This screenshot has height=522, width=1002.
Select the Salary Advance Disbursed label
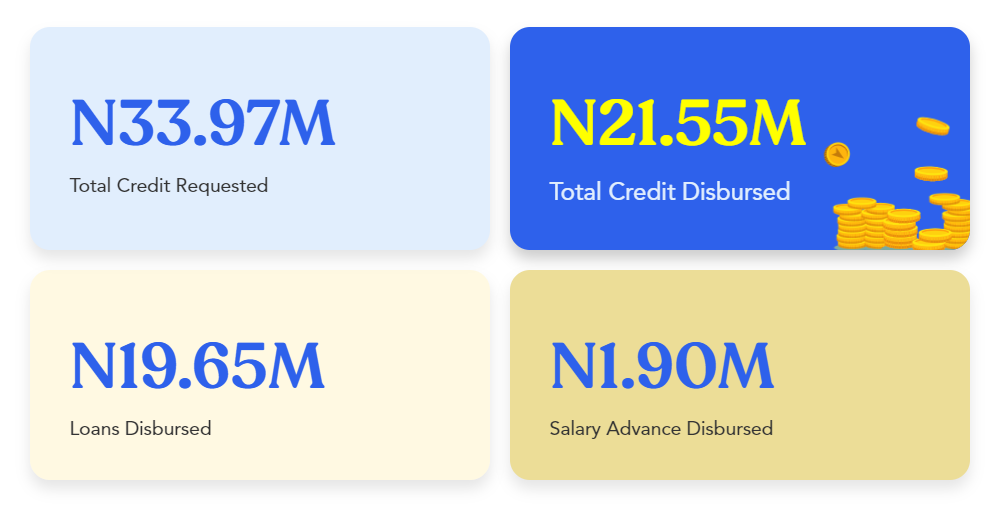pos(661,429)
